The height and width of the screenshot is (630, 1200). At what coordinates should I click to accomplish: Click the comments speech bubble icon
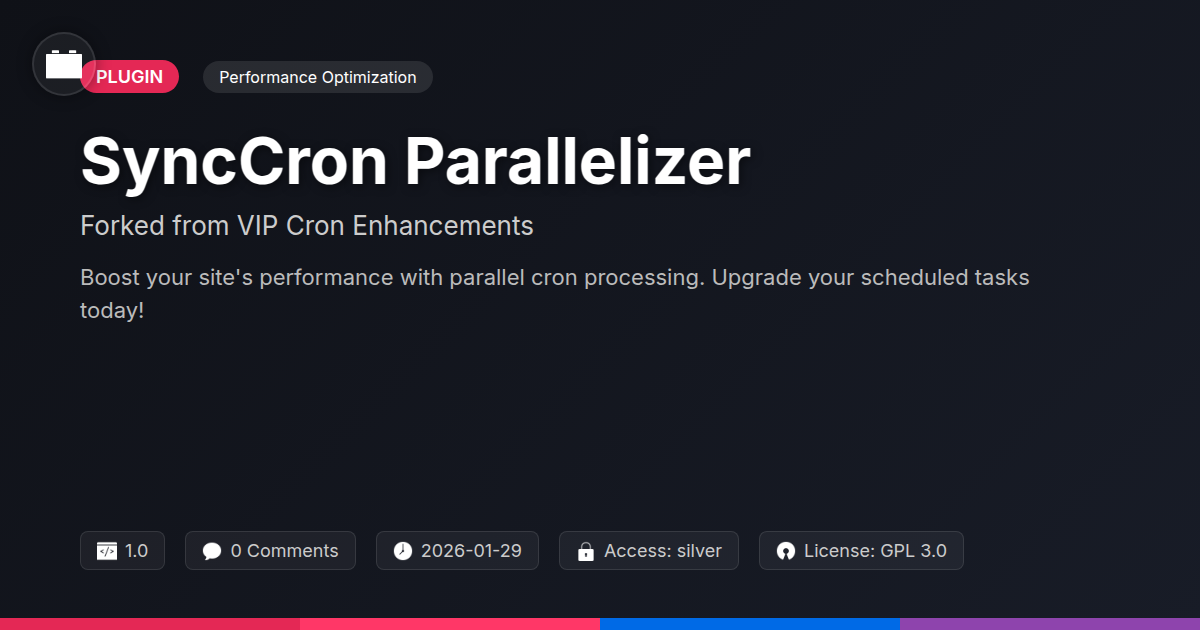pos(212,551)
